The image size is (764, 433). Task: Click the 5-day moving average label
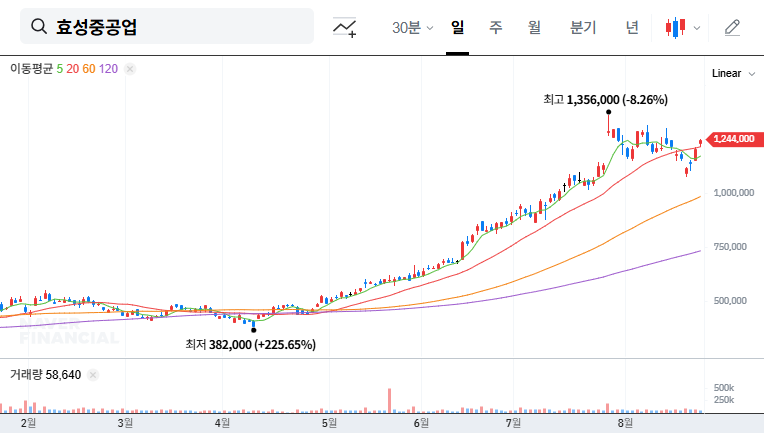(59, 69)
